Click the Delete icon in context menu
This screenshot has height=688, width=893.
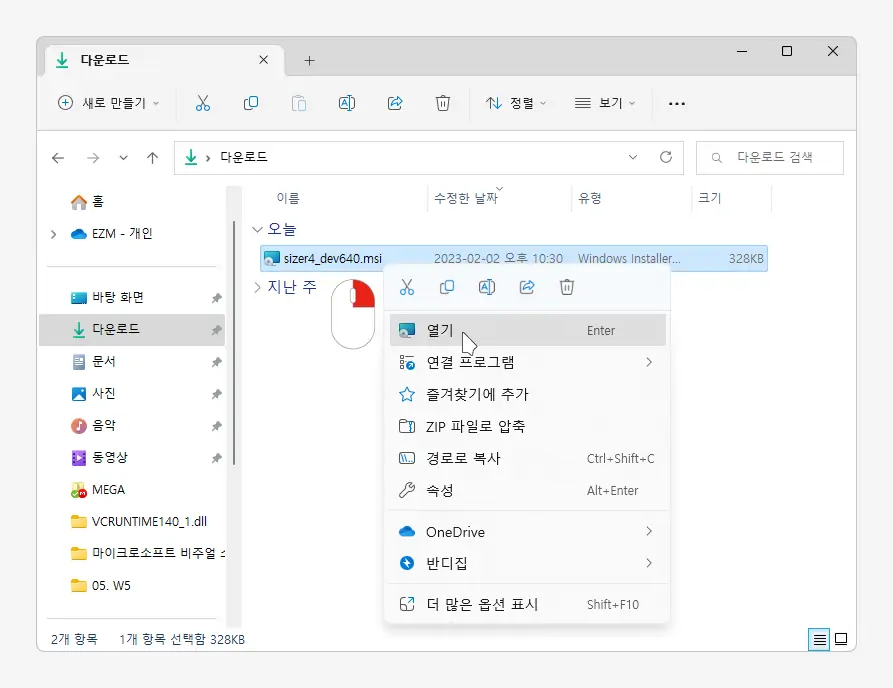pos(567,288)
